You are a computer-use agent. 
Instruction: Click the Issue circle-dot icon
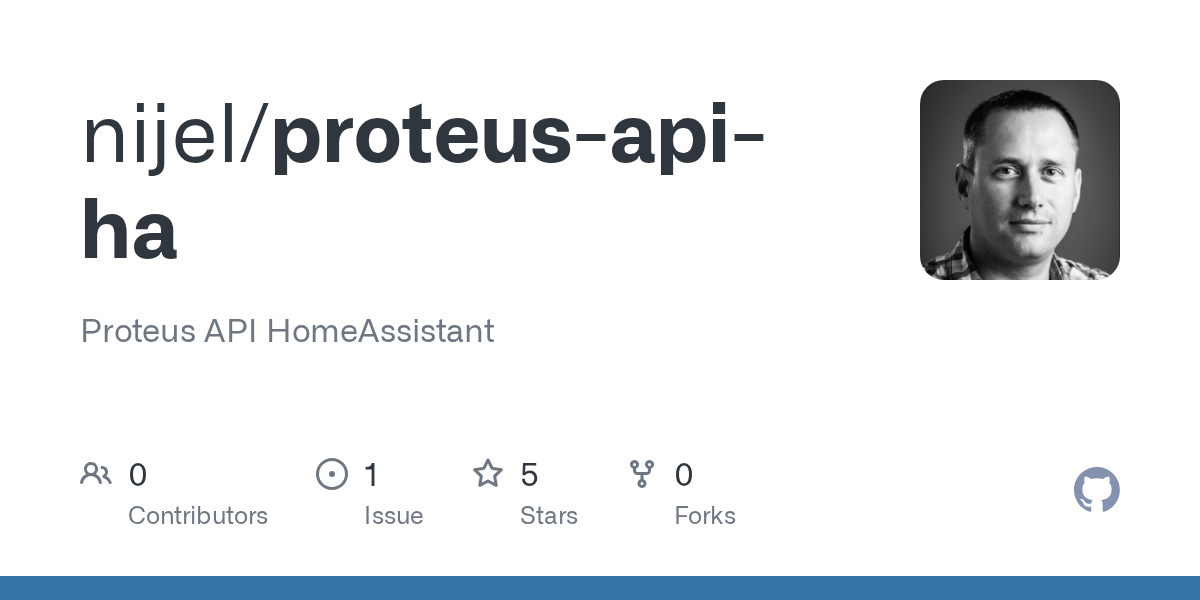(332, 474)
